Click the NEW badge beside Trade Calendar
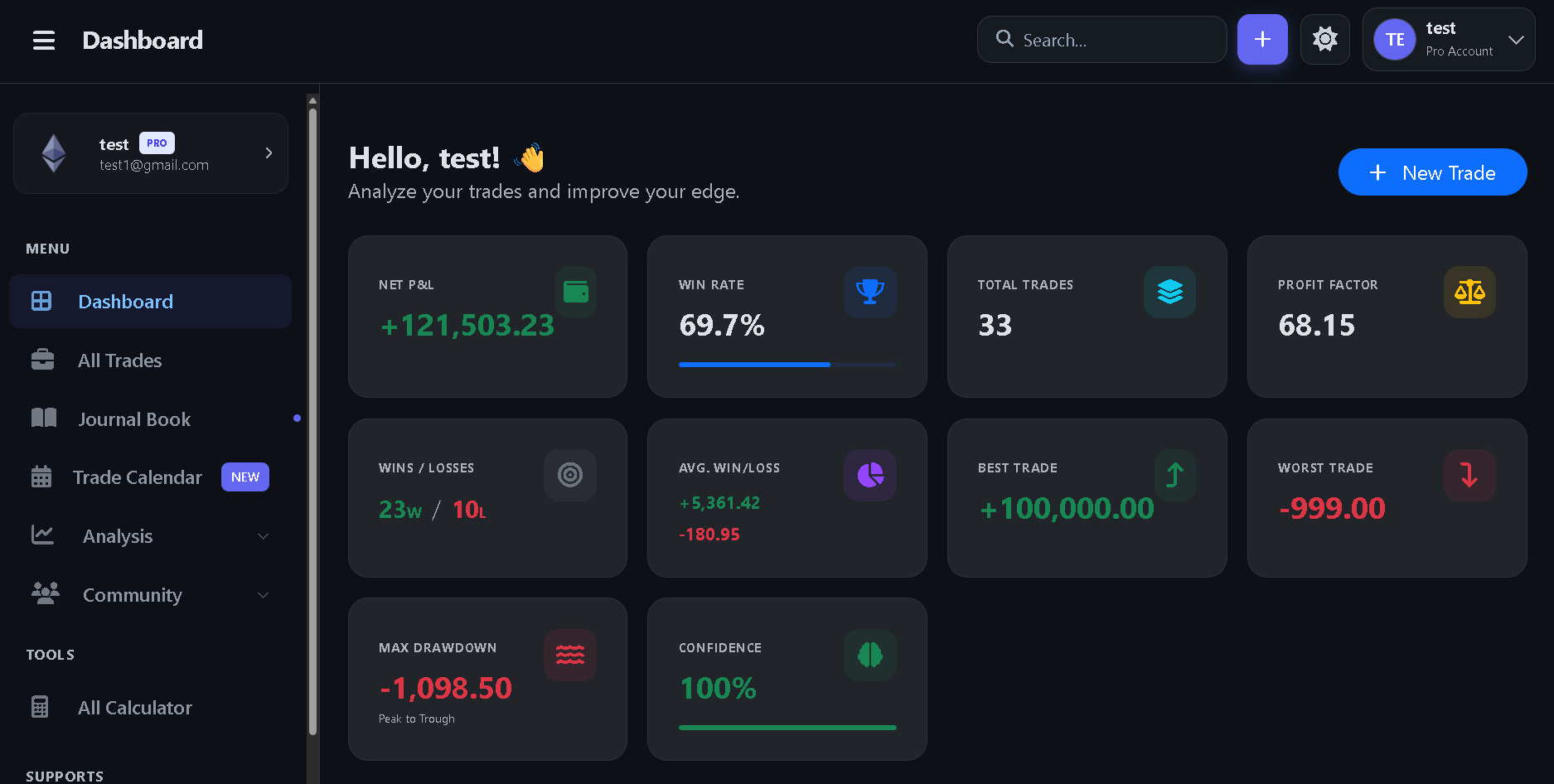This screenshot has height=784, width=1554. [x=245, y=477]
